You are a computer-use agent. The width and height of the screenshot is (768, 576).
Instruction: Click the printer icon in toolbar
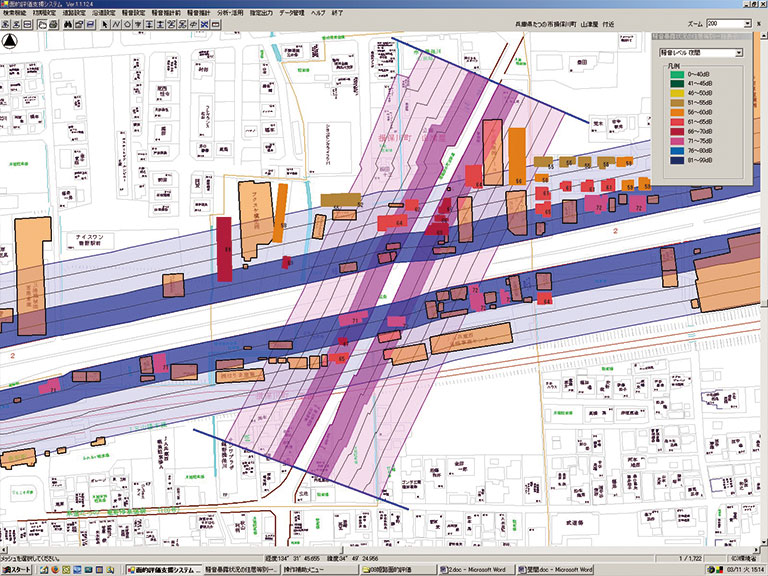(x=52, y=25)
